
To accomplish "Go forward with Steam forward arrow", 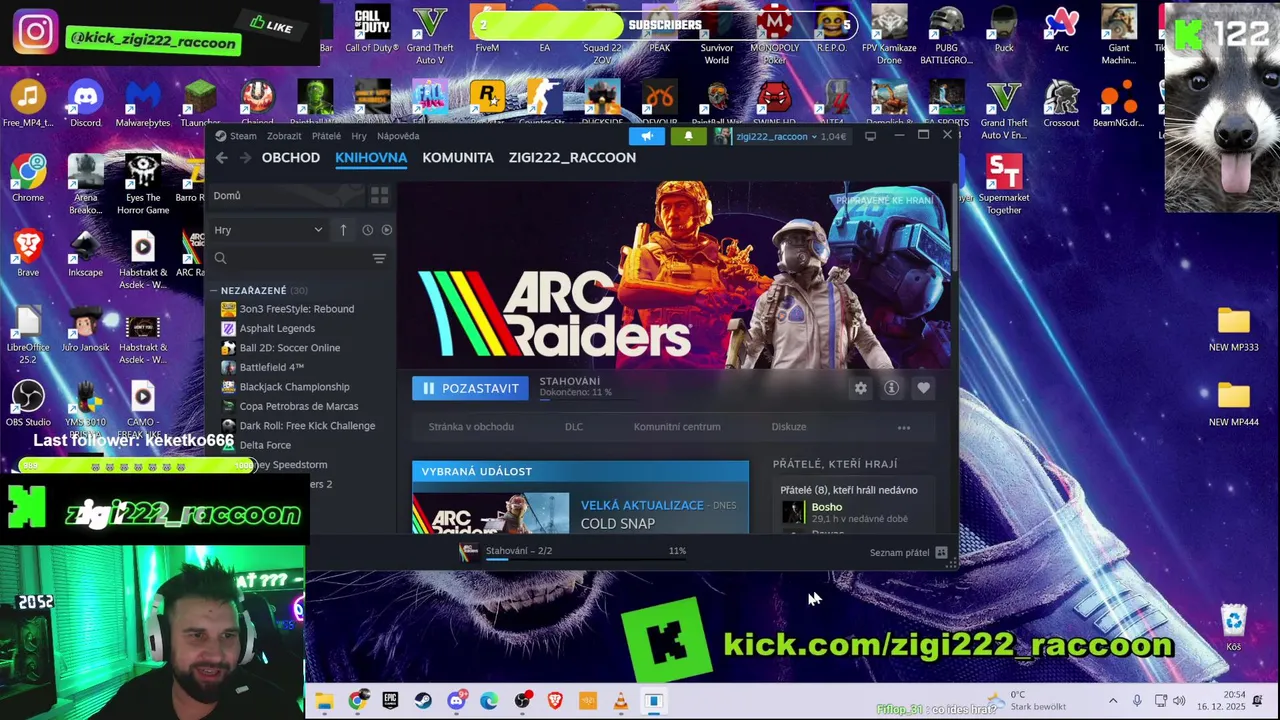I will coord(245,158).
